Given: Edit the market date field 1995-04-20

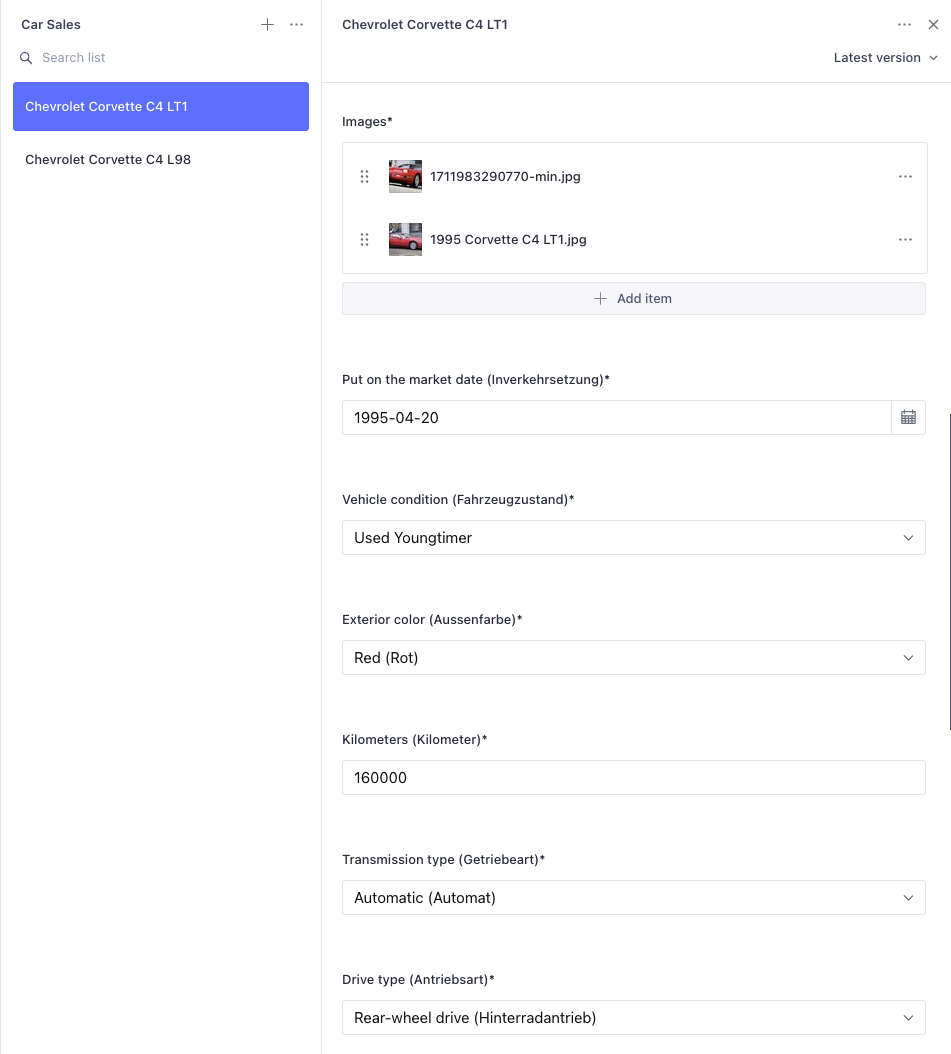Looking at the screenshot, I should click(616, 417).
